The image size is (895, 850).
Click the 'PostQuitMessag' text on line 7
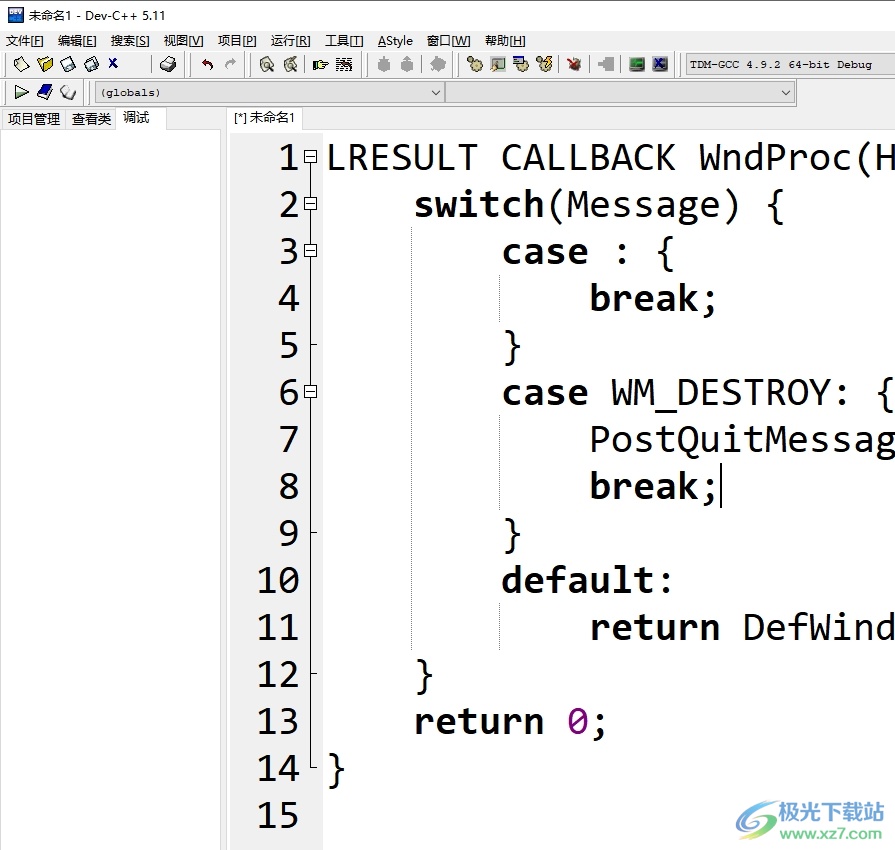coord(742,440)
